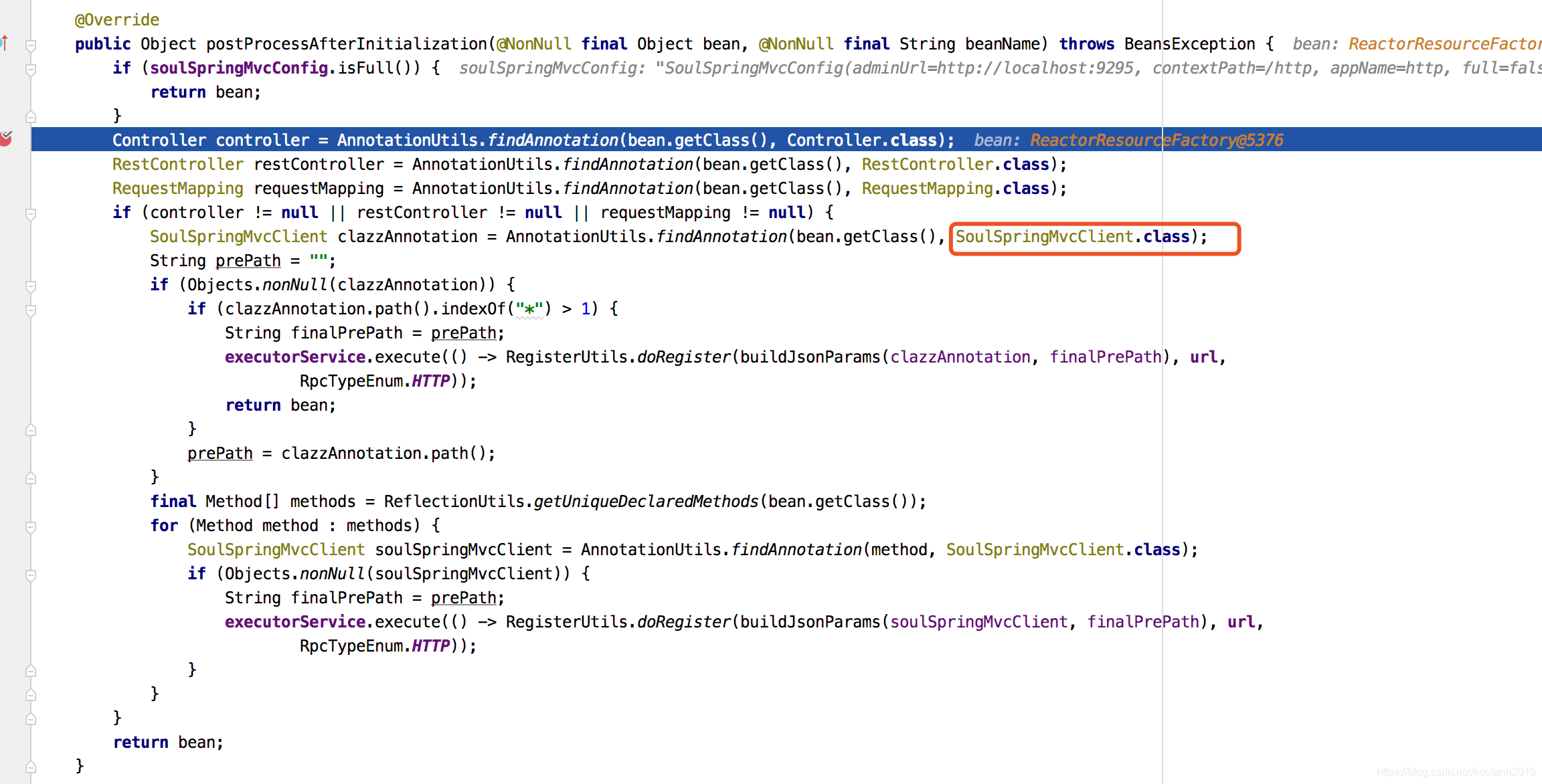Click the RequestMapping.class argument
This screenshot has height=784, width=1542.
(x=955, y=189)
